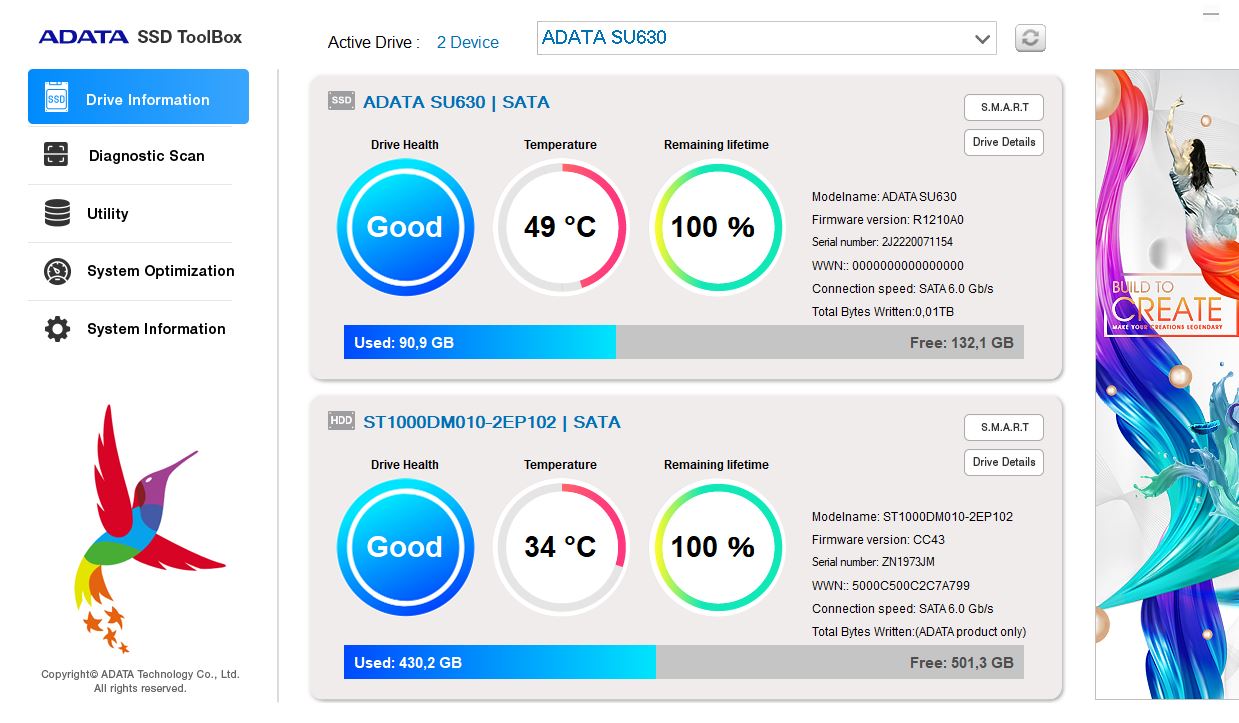The width and height of the screenshot is (1239, 723).
Task: Click the Build to Create banner
Action: click(x=1167, y=384)
